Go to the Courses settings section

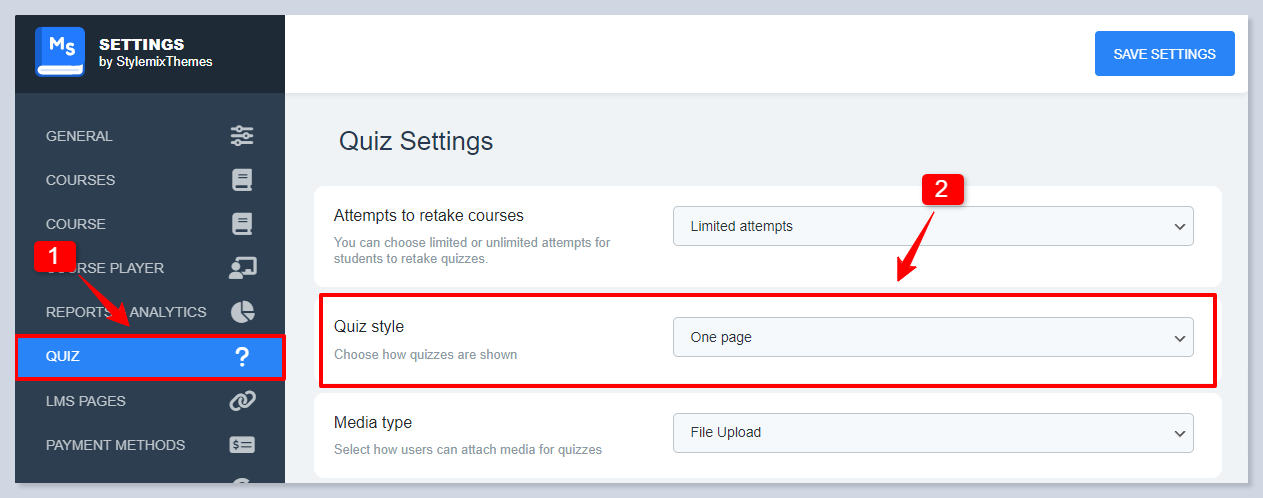coord(81,180)
